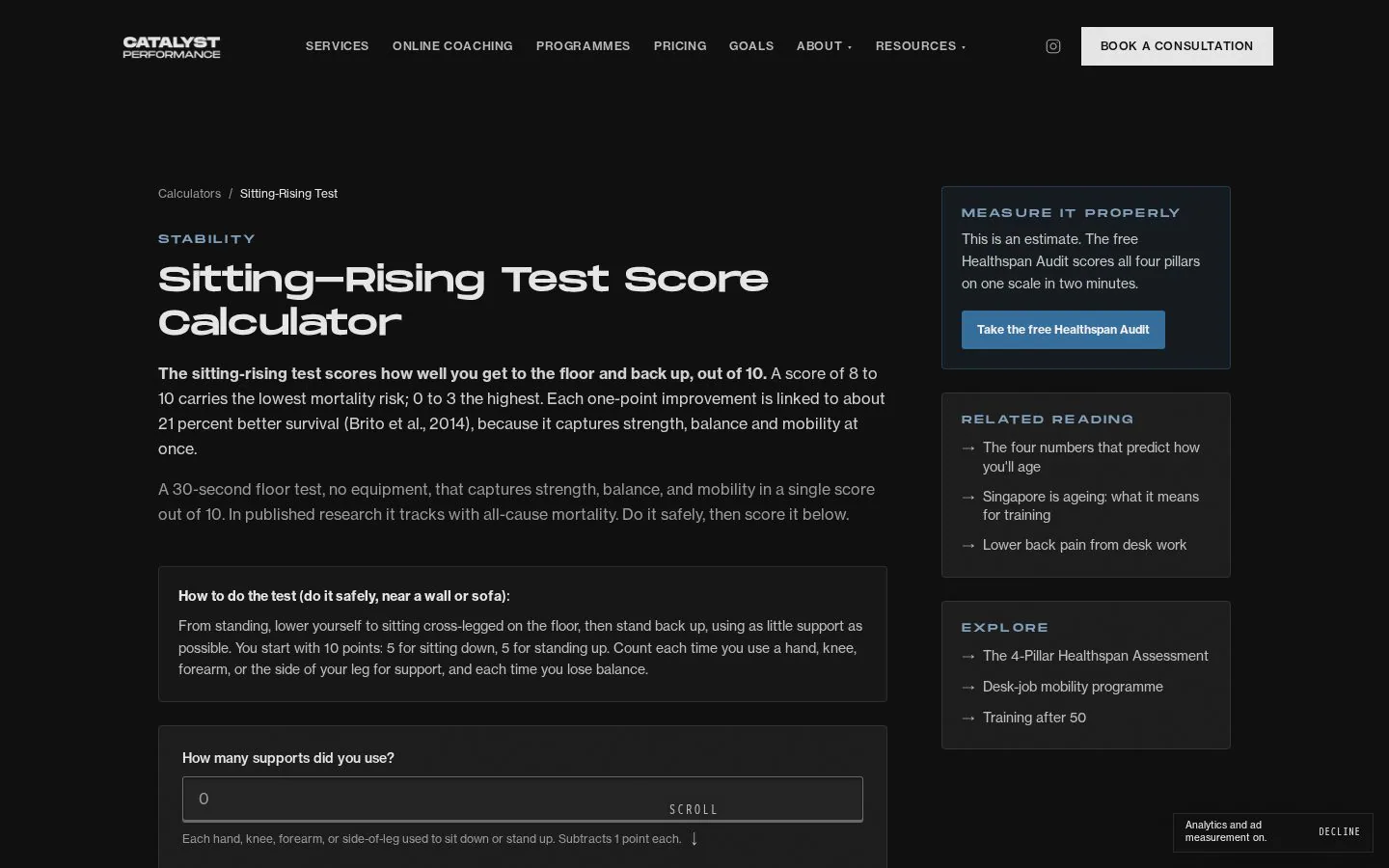Read 'Singapore is ageing' article
Screen dimensions: 1389x868
click(1091, 505)
